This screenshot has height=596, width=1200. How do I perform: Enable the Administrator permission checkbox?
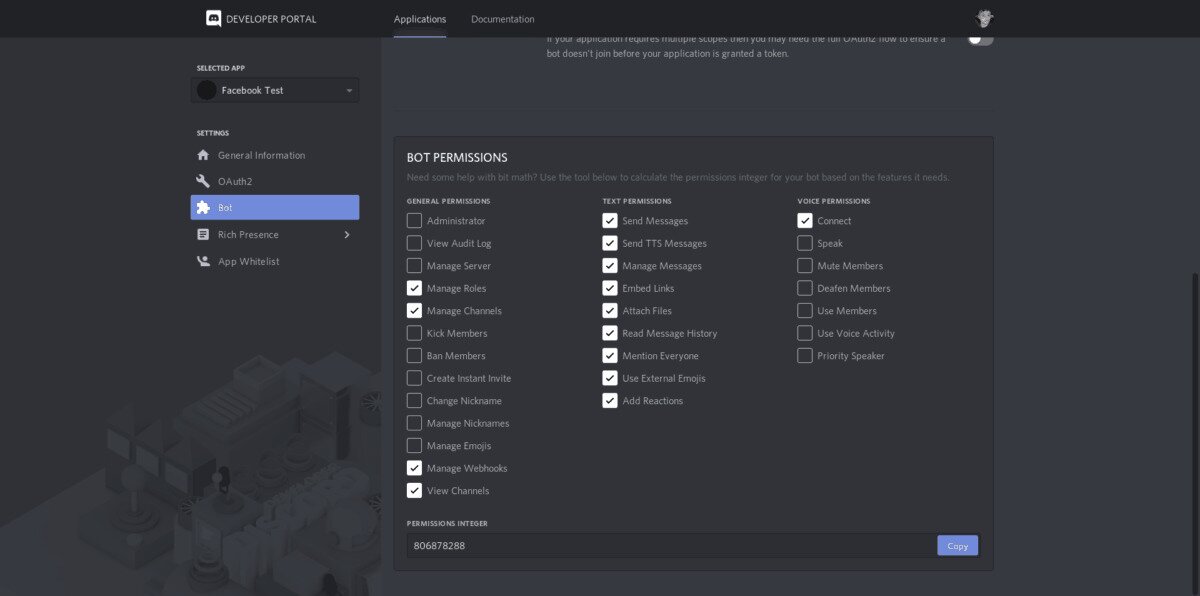click(414, 221)
